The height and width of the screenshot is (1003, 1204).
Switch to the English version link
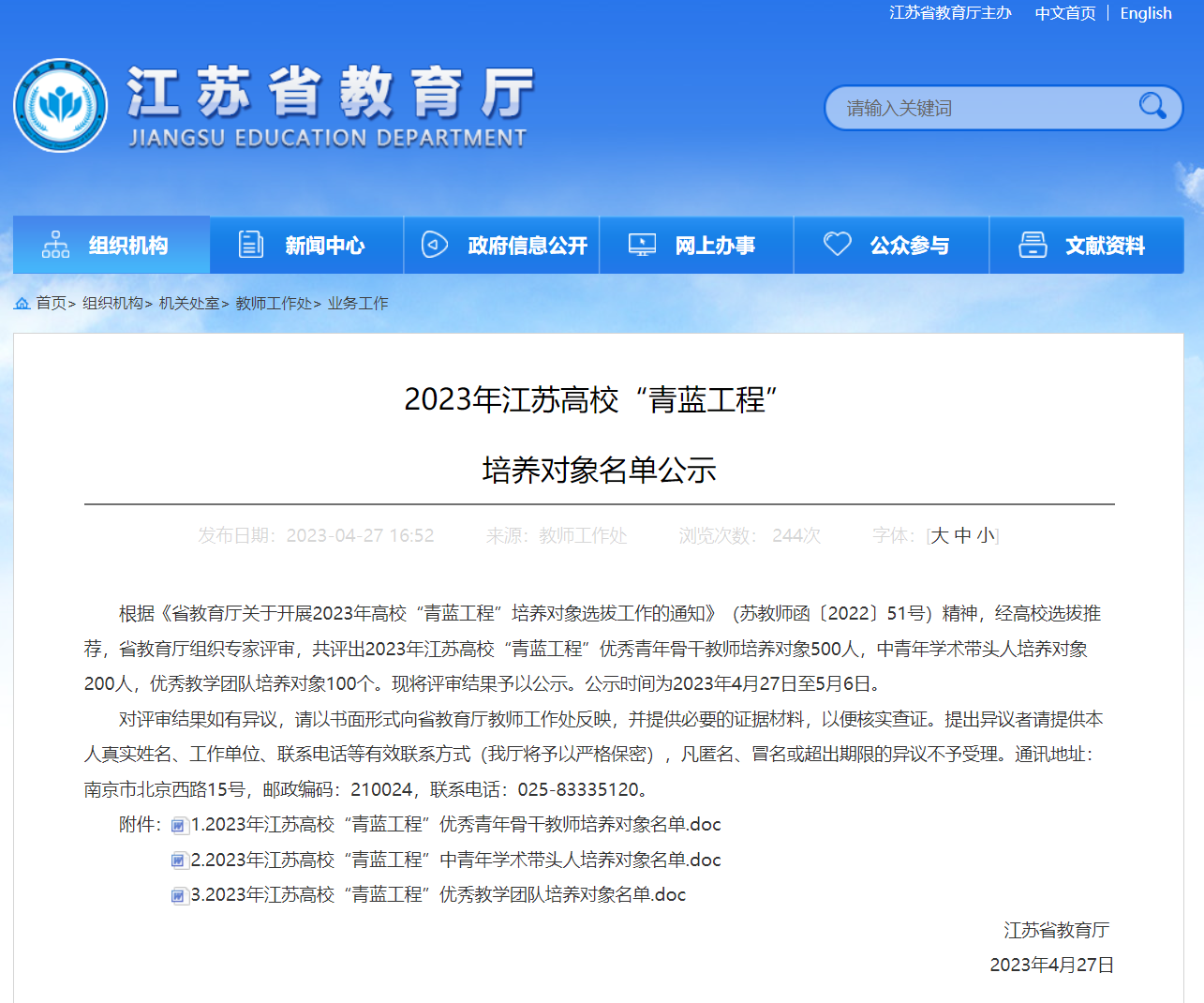click(1146, 13)
